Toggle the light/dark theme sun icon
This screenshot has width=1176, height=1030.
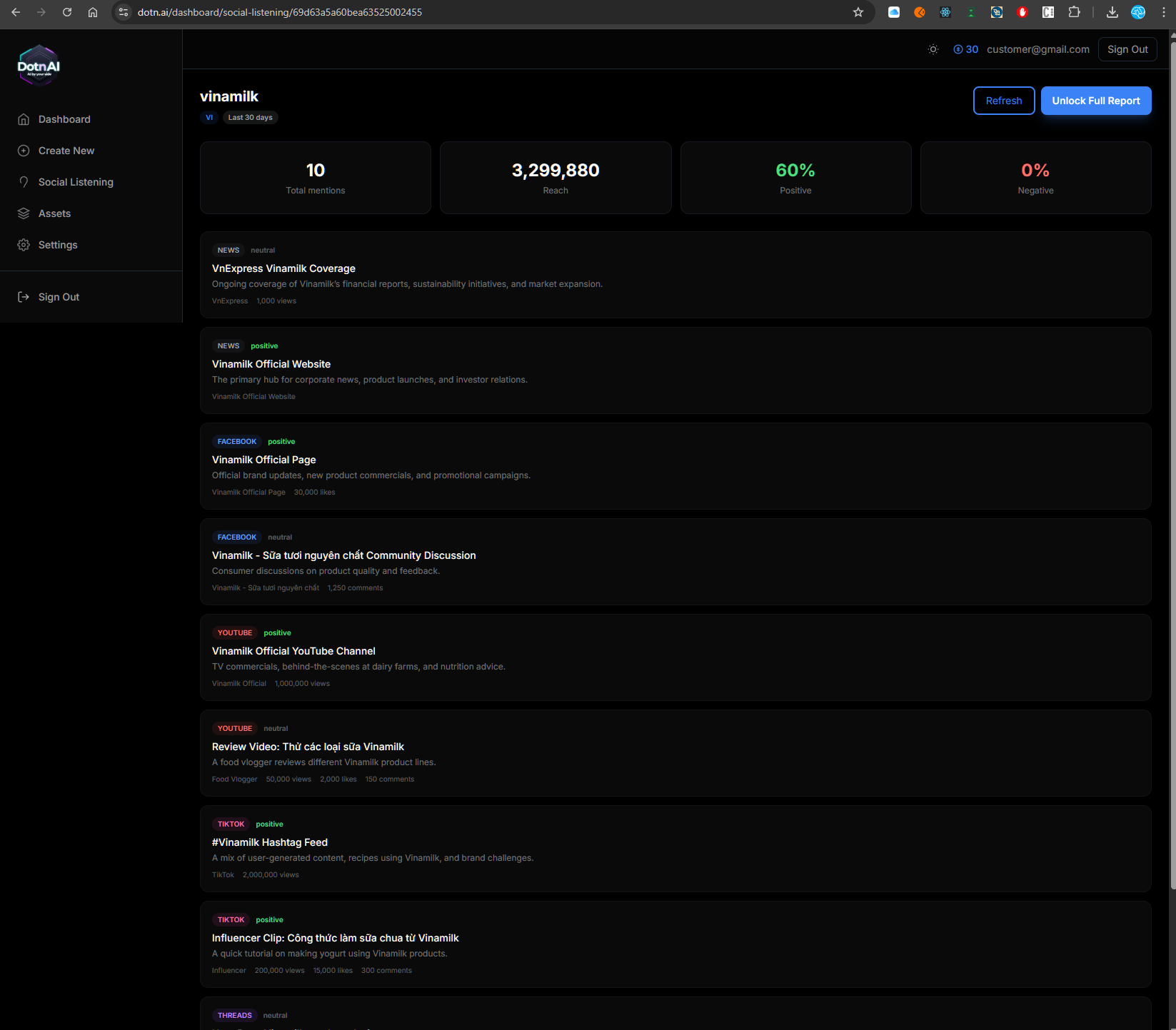(x=933, y=49)
